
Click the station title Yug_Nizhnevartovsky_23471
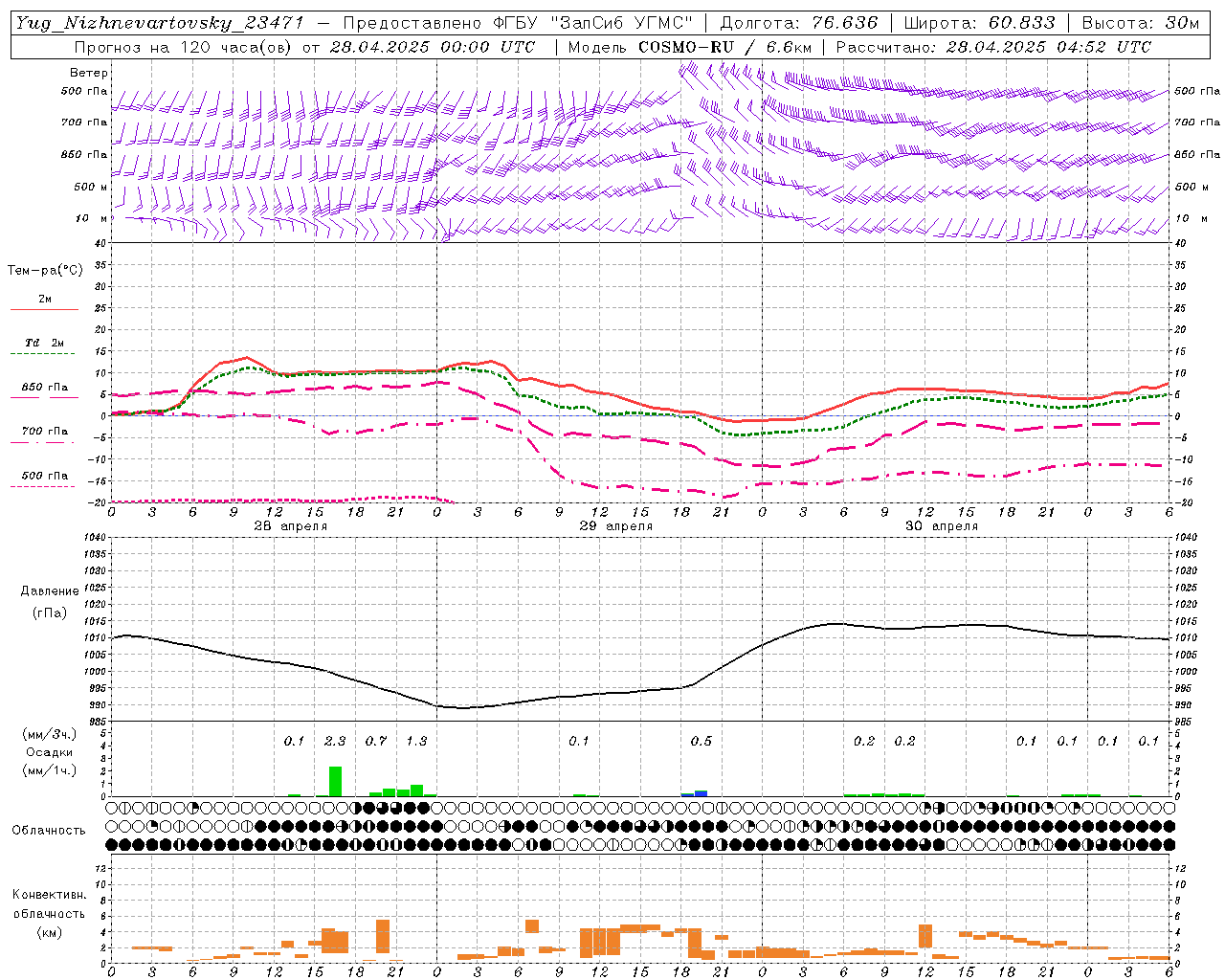pos(161,24)
